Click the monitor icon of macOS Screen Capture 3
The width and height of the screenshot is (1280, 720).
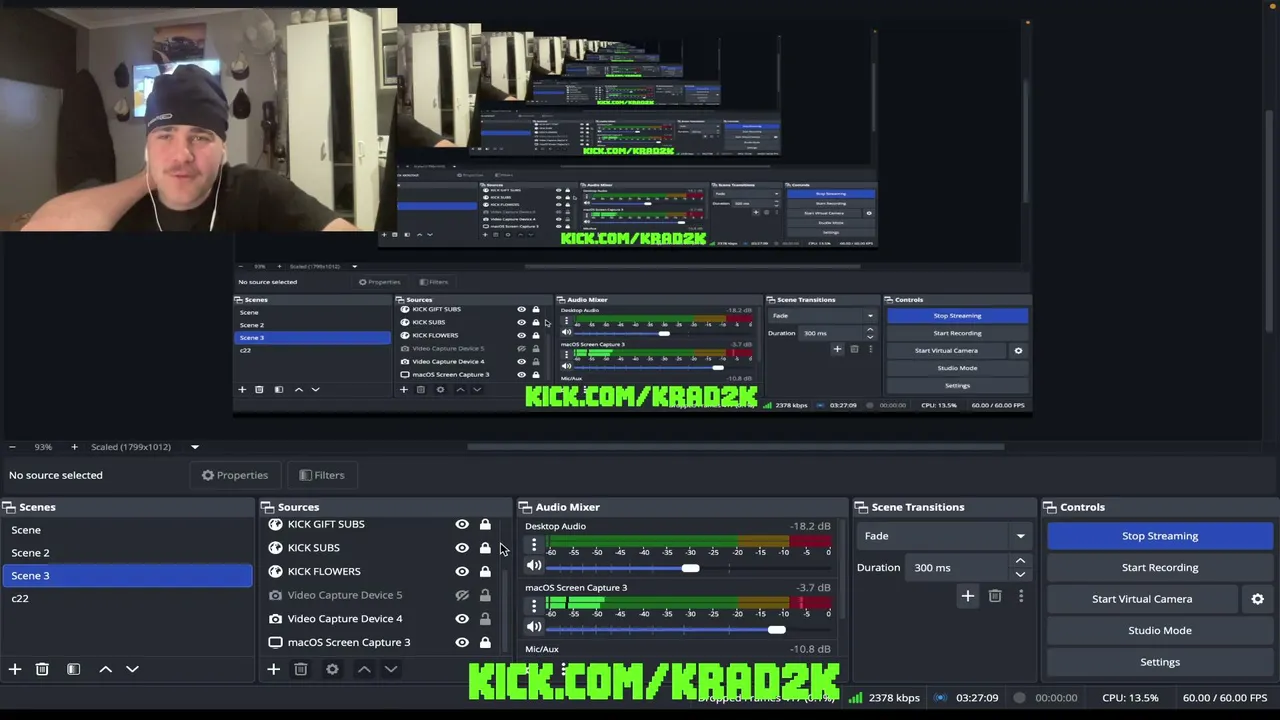click(x=275, y=642)
